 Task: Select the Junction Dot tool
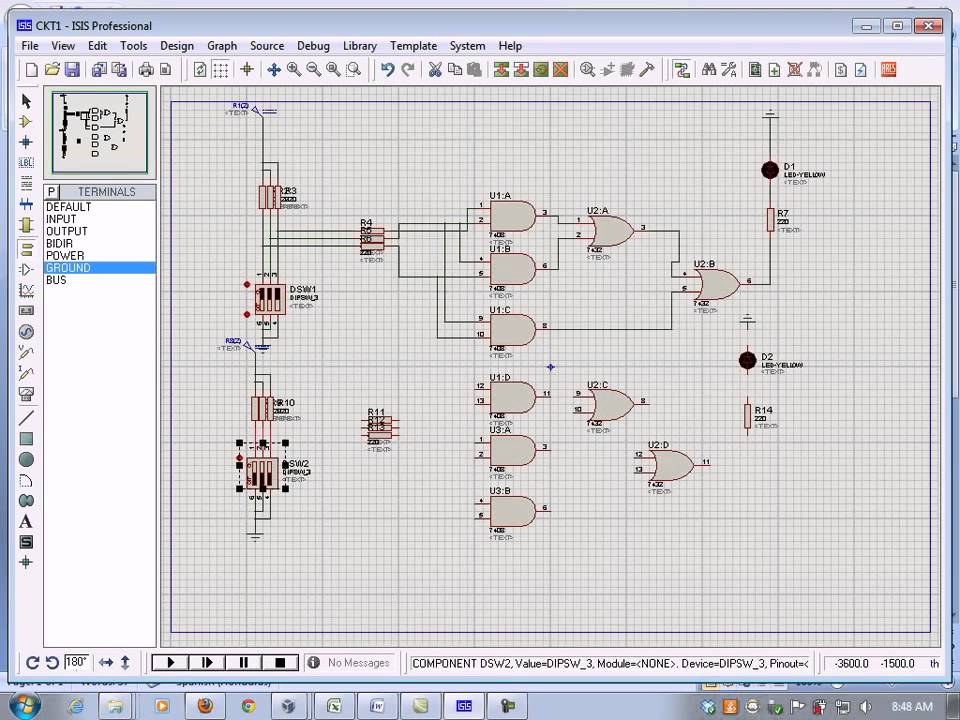[x=26, y=142]
